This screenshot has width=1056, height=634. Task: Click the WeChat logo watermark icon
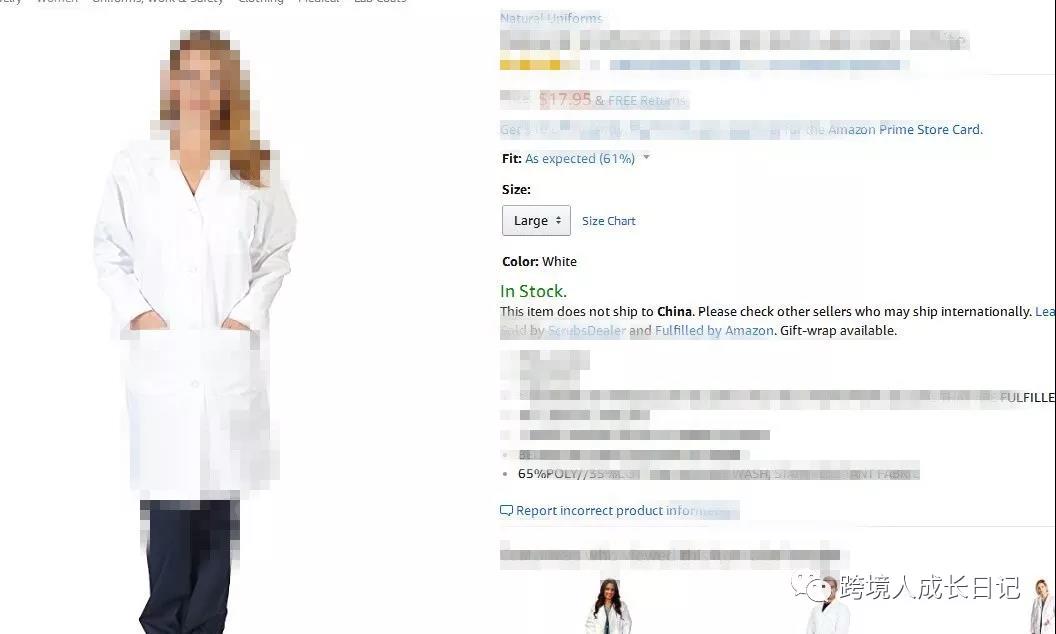click(812, 586)
